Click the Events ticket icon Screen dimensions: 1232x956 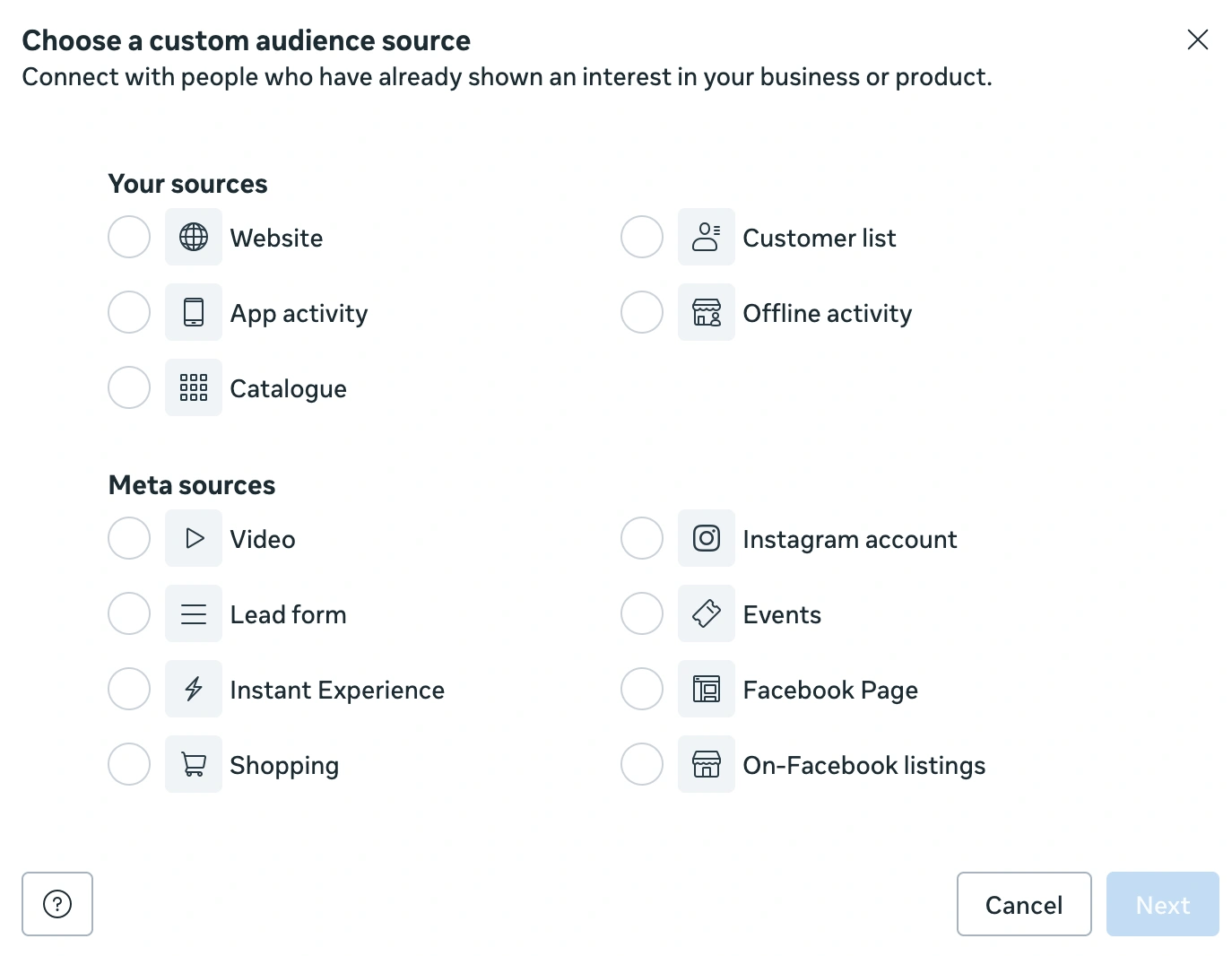(x=706, y=613)
